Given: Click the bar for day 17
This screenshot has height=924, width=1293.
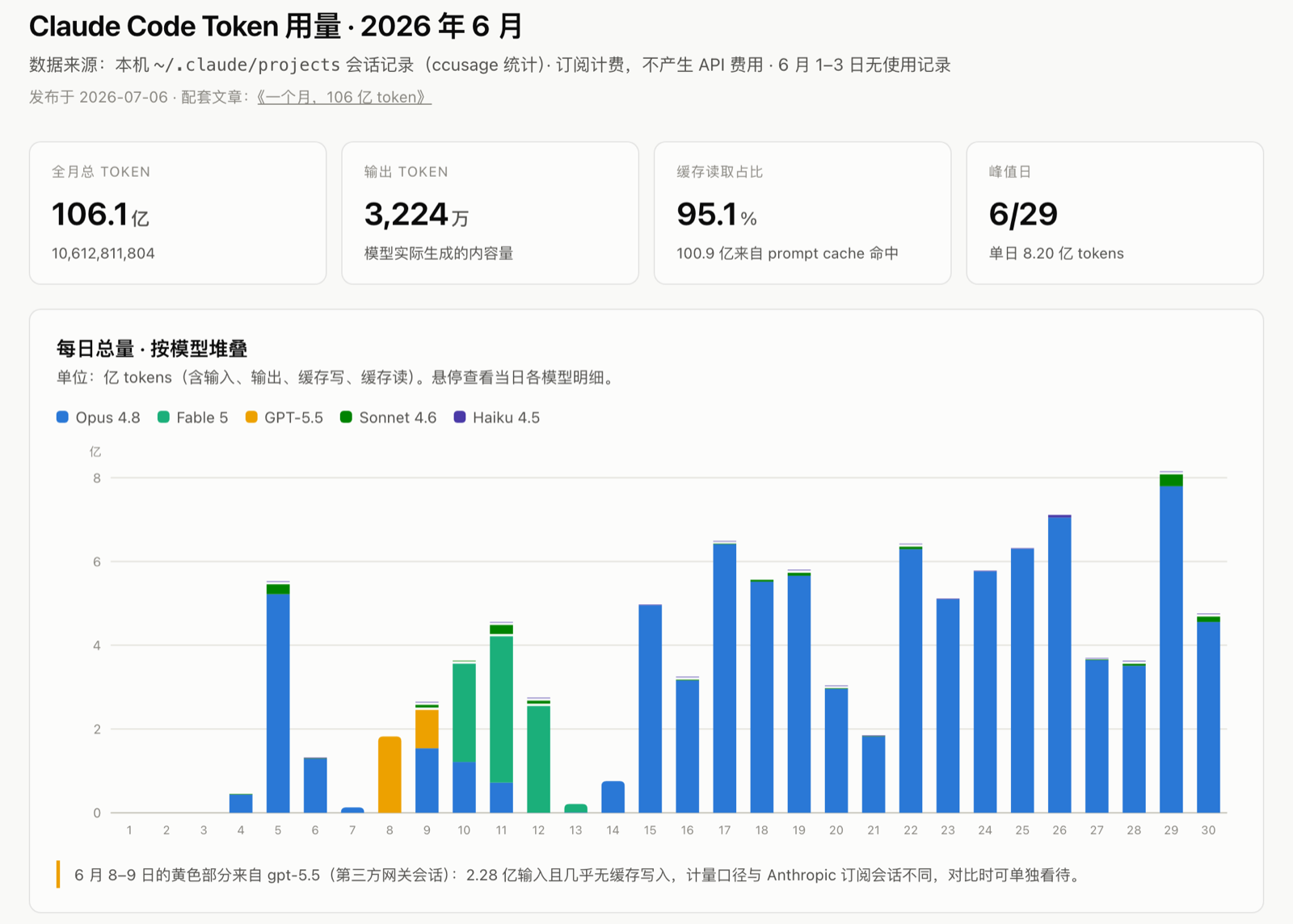Looking at the screenshot, I should pyautogui.click(x=725, y=677).
